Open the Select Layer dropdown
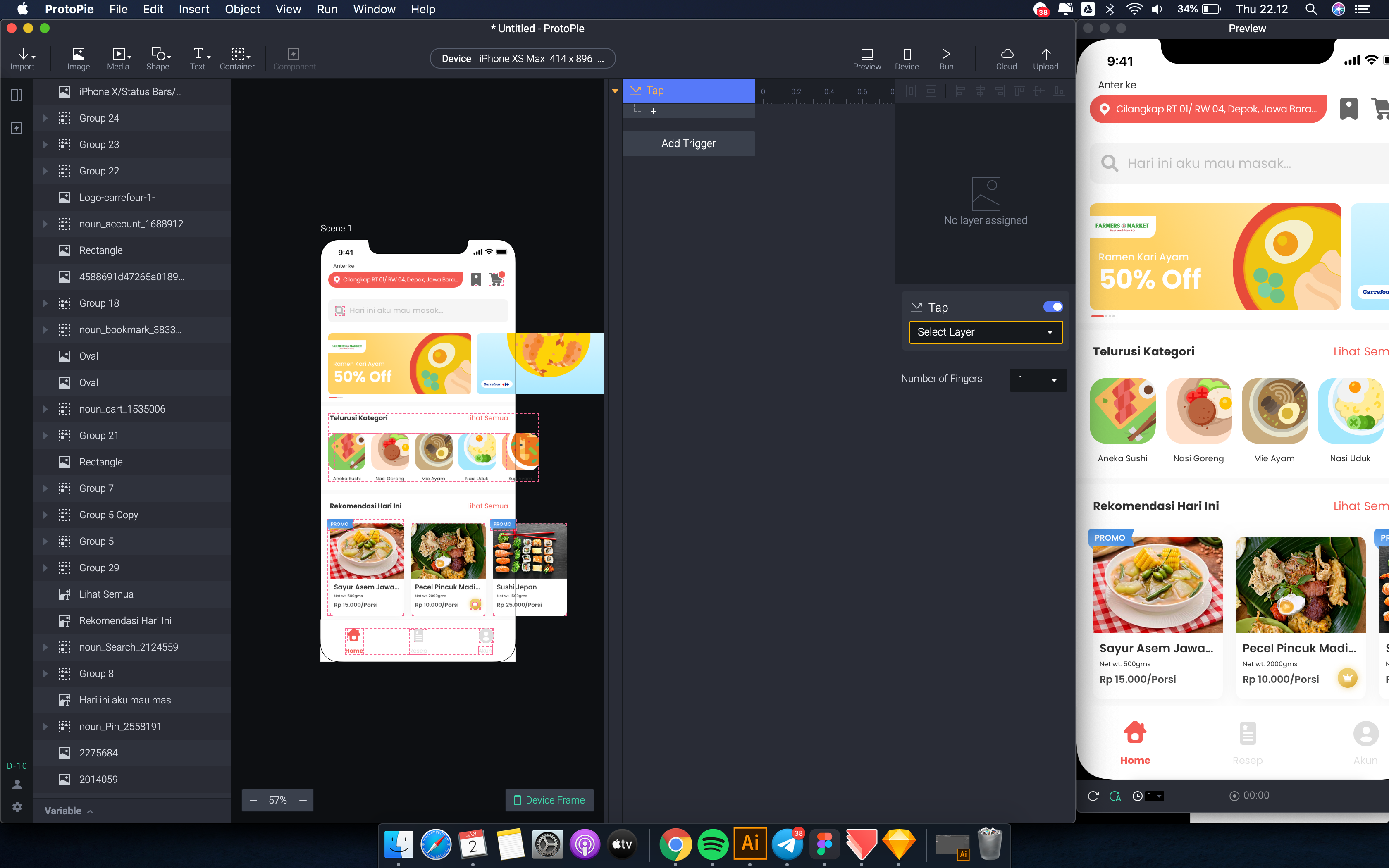1389x868 pixels. click(986, 332)
